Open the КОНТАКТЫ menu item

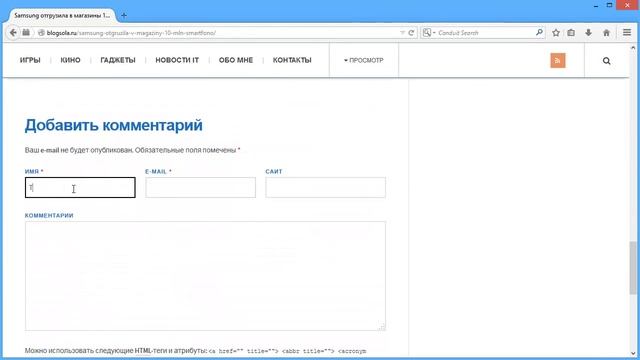tap(292, 60)
